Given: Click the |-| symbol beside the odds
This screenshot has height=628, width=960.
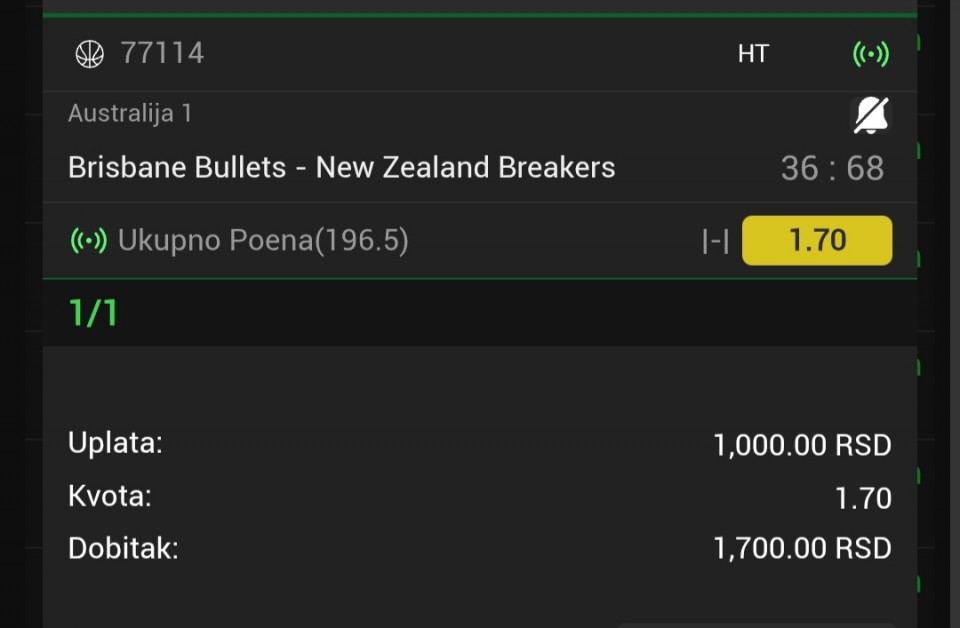Looking at the screenshot, I should (x=715, y=241).
